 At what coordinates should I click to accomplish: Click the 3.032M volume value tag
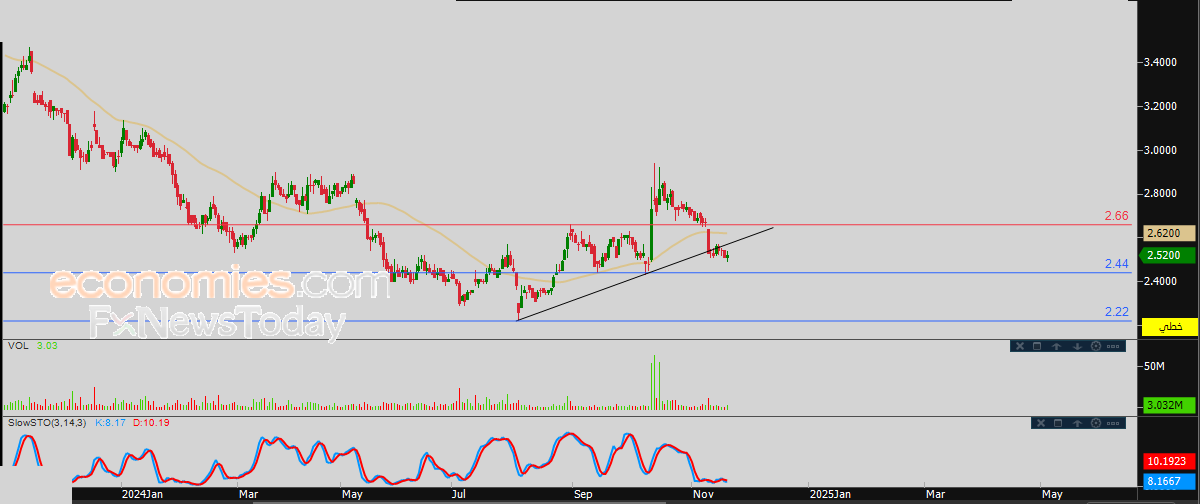1169,405
